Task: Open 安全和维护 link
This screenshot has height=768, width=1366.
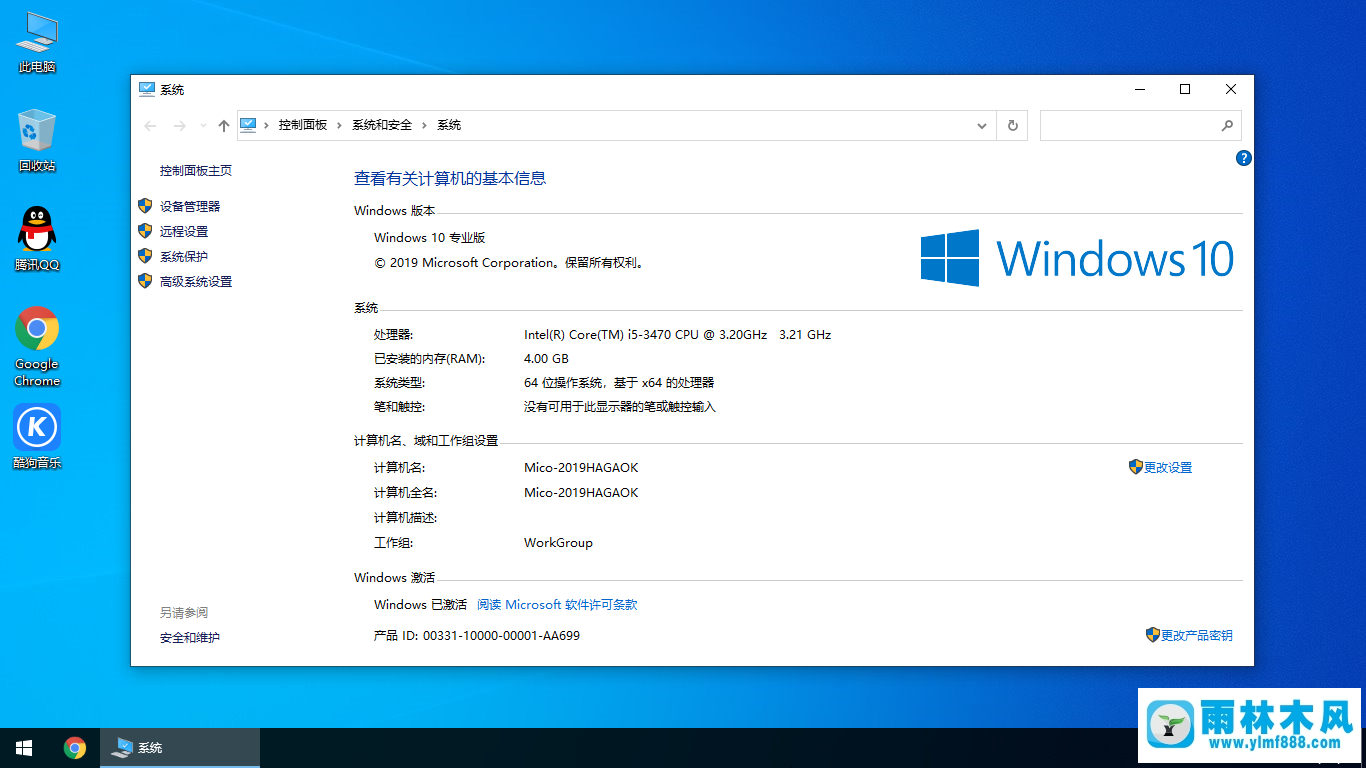Action: pyautogui.click(x=190, y=637)
